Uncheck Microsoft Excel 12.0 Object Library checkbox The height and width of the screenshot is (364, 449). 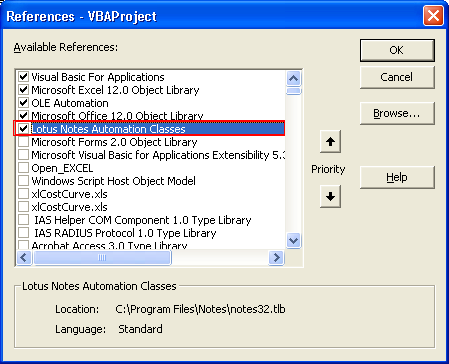coord(23,90)
